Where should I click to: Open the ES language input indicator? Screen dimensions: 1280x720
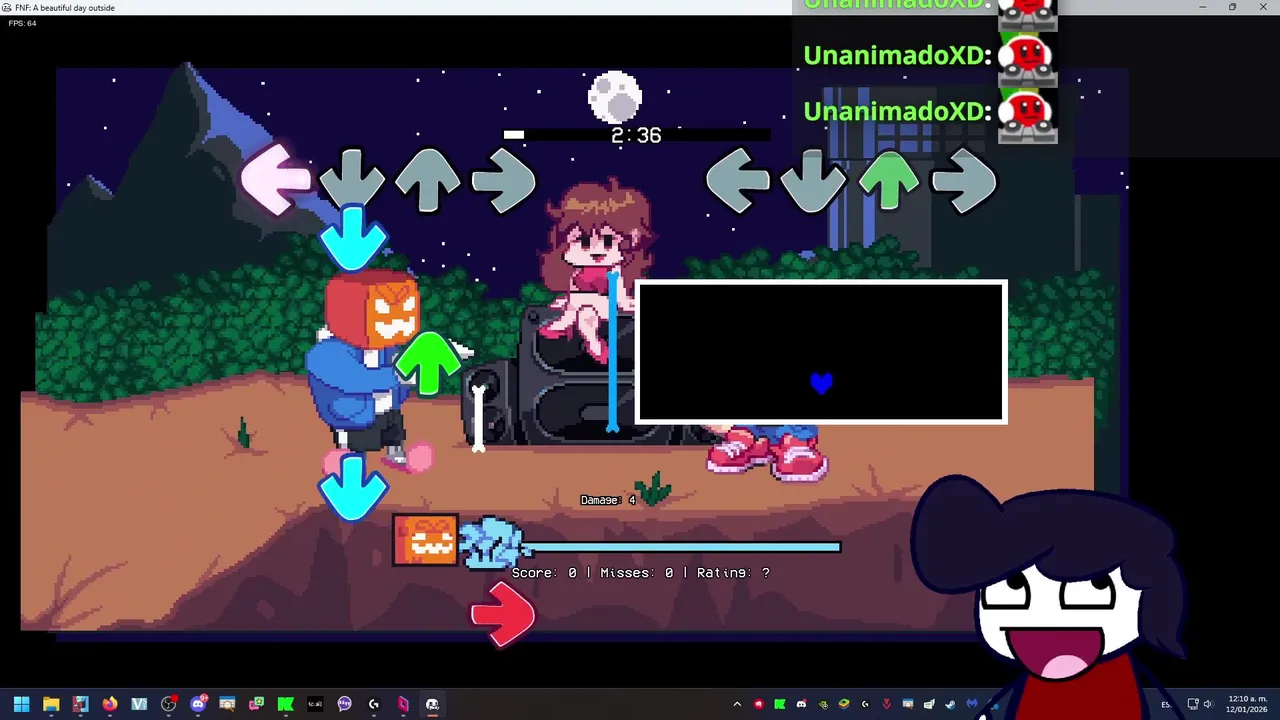(x=1166, y=705)
